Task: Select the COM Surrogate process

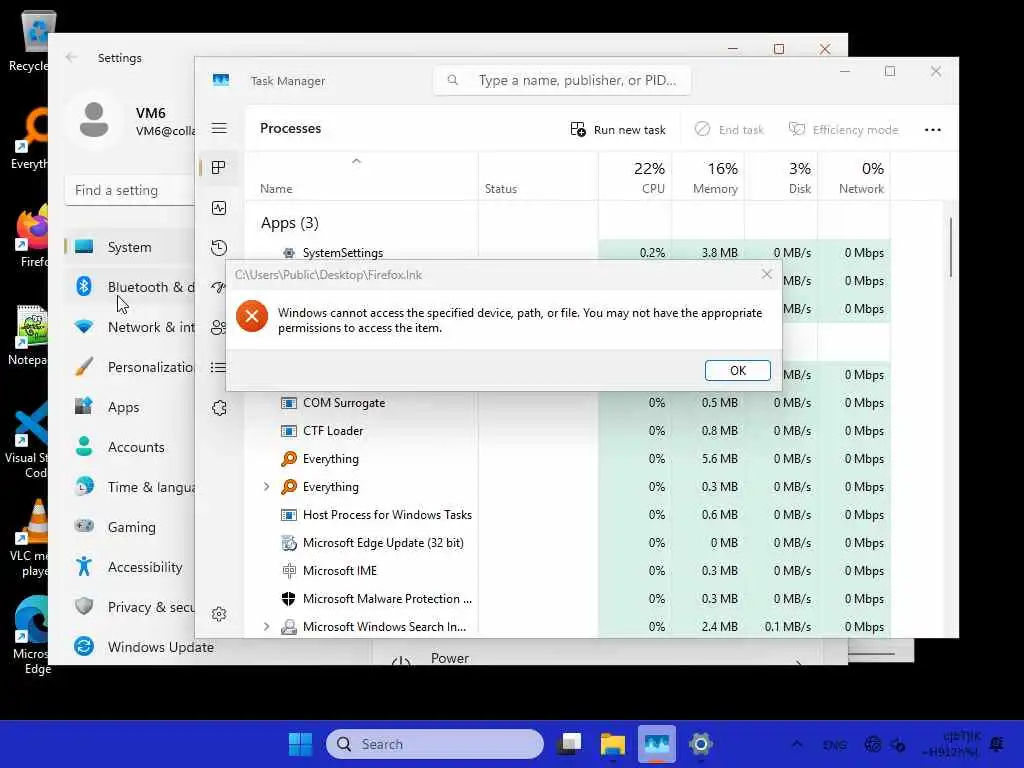Action: 567,403
